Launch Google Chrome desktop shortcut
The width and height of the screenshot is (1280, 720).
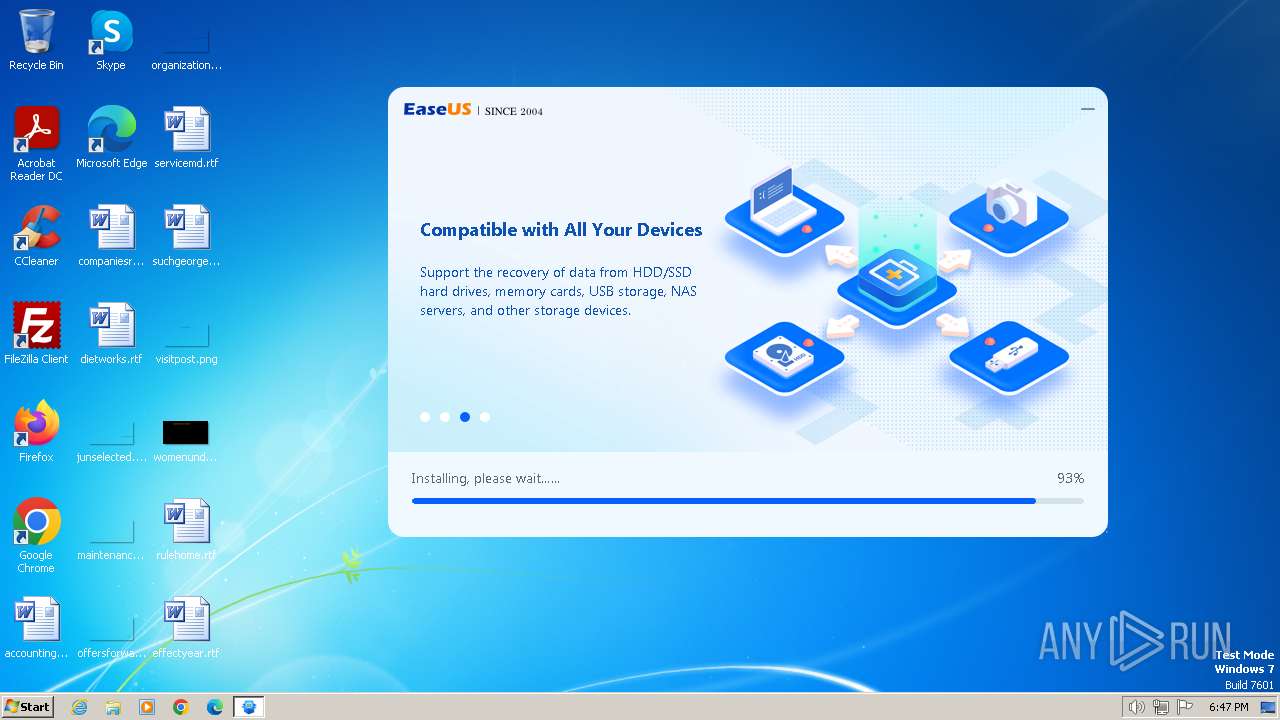coord(36,536)
